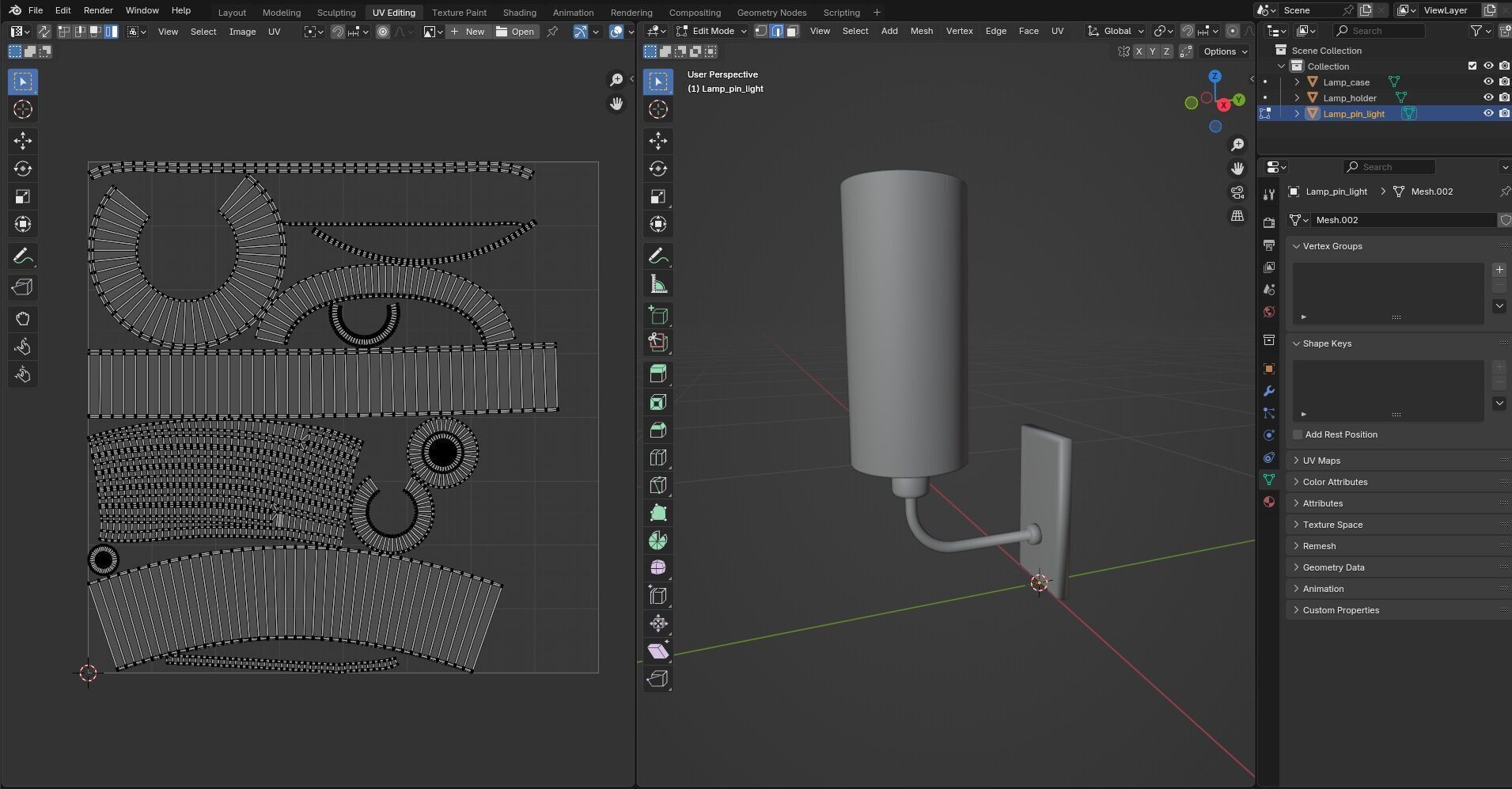The width and height of the screenshot is (1512, 789).
Task: Toggle Collection exclude checkbox in outliner
Action: pyautogui.click(x=1472, y=66)
